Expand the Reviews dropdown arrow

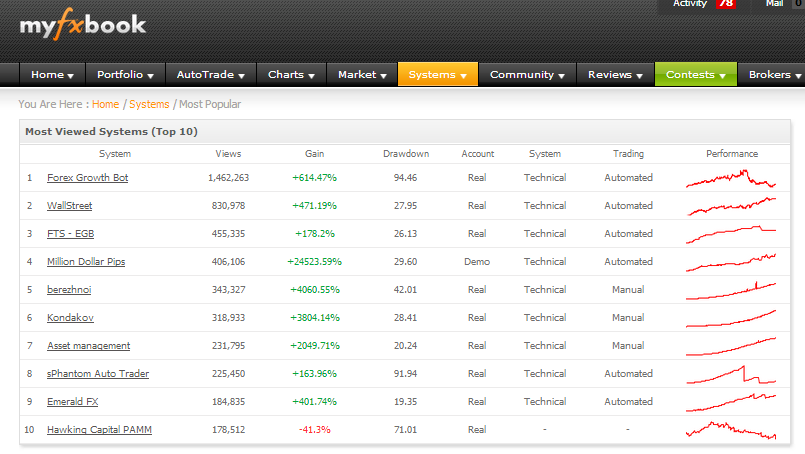(640, 76)
